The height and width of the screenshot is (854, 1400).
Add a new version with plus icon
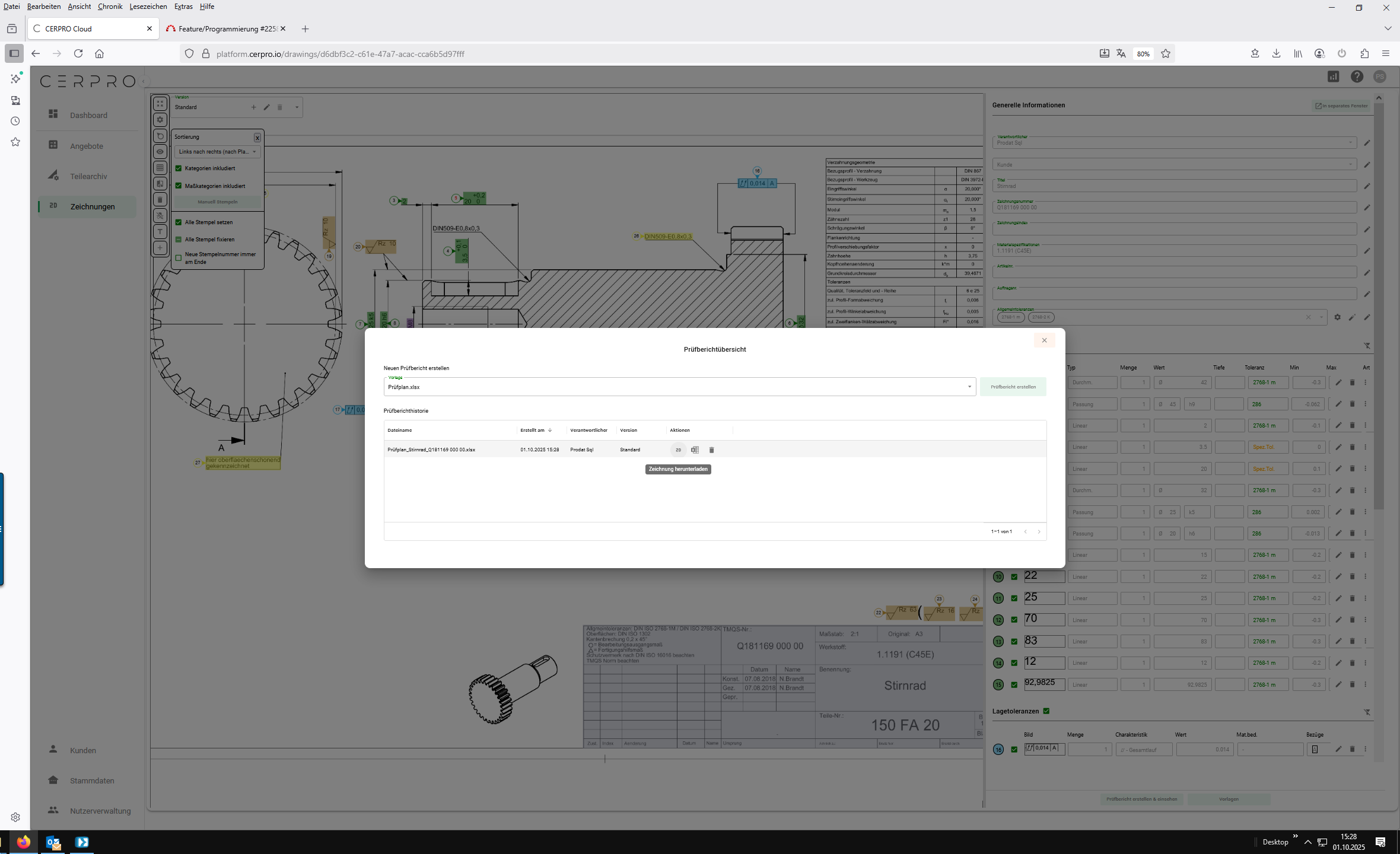253,107
